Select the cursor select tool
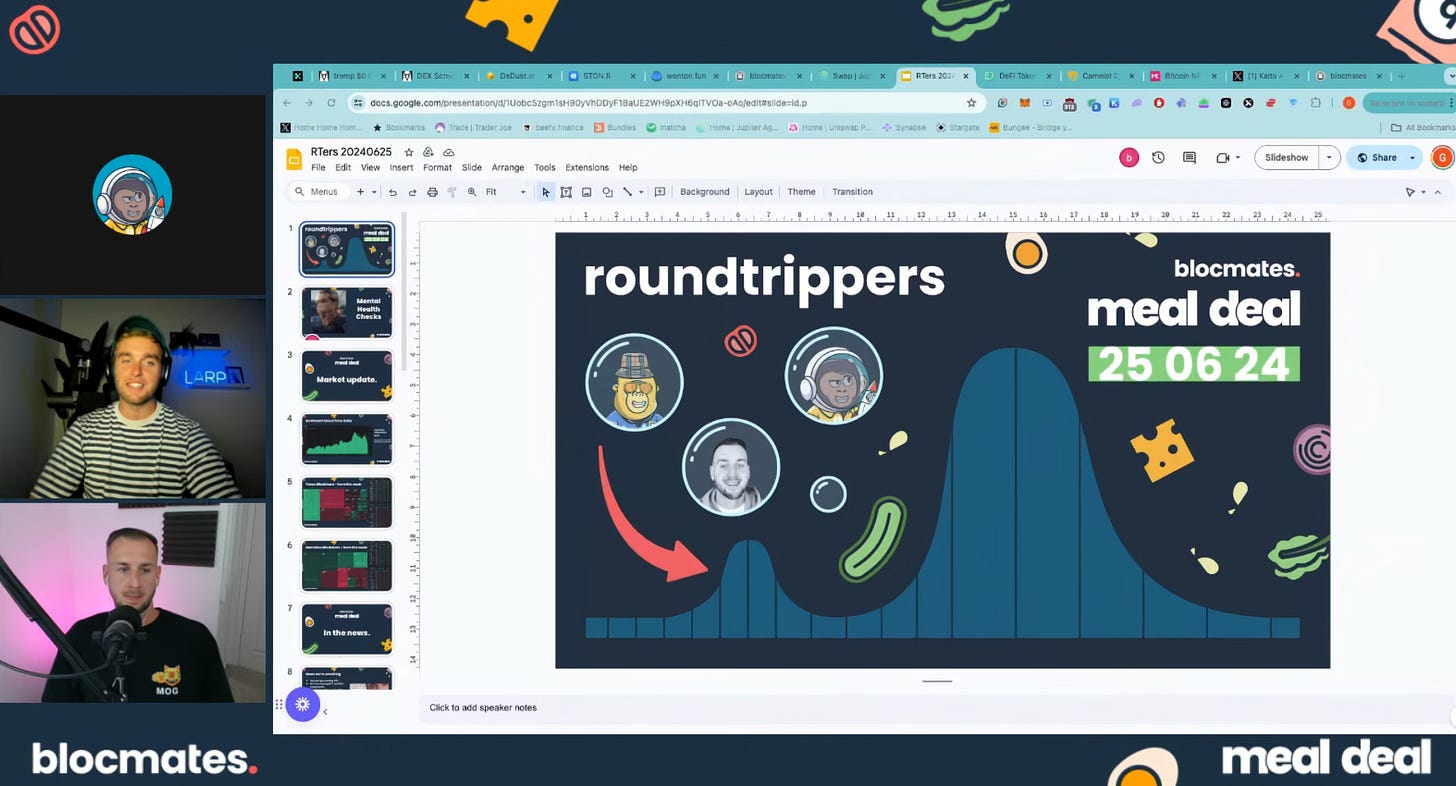The height and width of the screenshot is (786, 1456). (546, 192)
